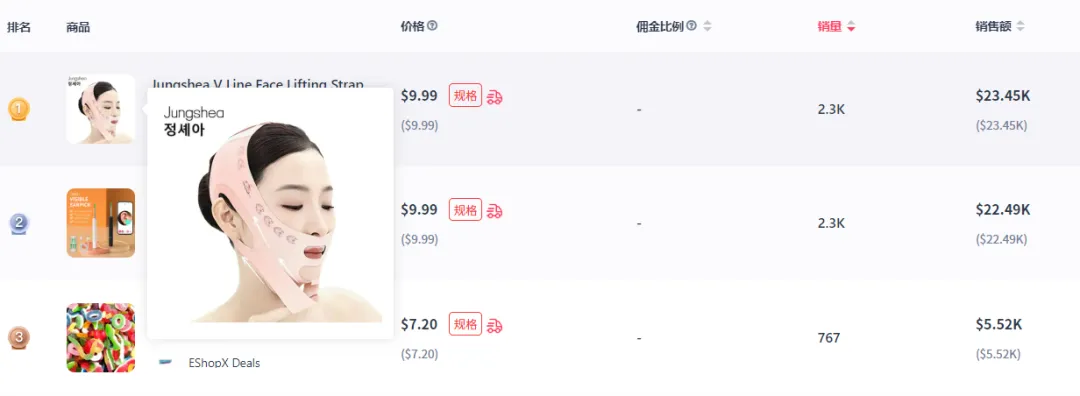Click the 规格 button on the second row
This screenshot has width=1080, height=396.
point(466,209)
